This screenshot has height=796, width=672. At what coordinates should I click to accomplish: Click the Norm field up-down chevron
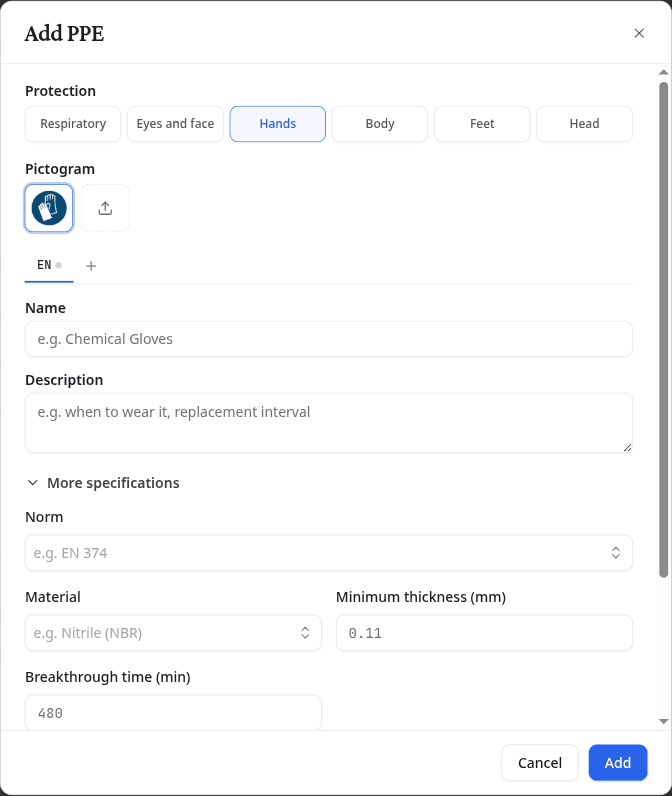(x=616, y=553)
